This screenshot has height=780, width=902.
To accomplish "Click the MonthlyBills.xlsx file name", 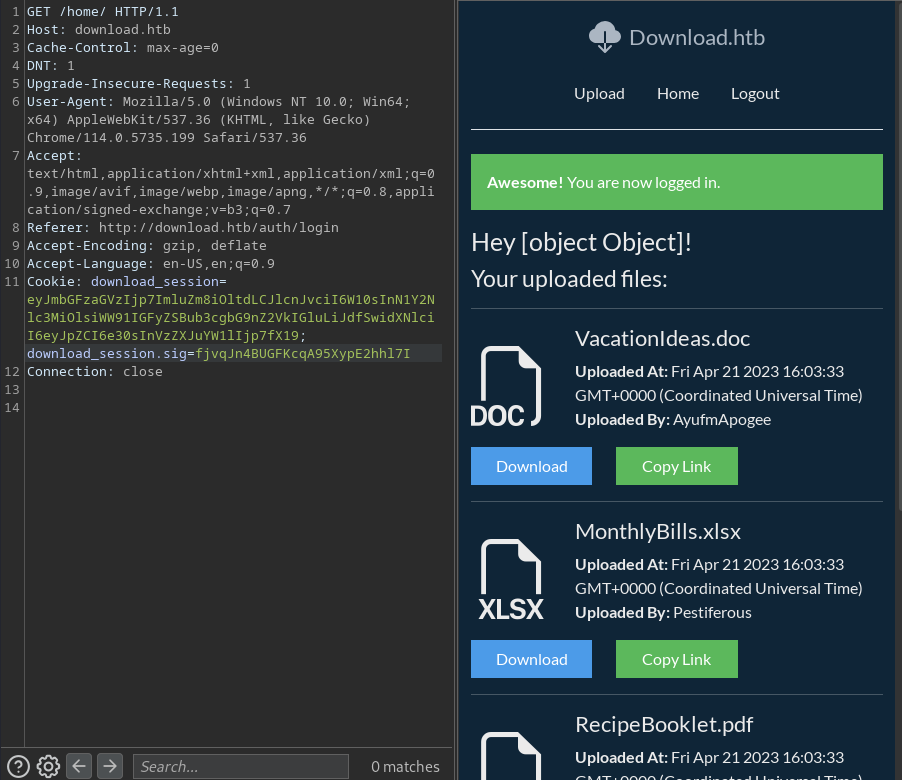I will tap(658, 532).
